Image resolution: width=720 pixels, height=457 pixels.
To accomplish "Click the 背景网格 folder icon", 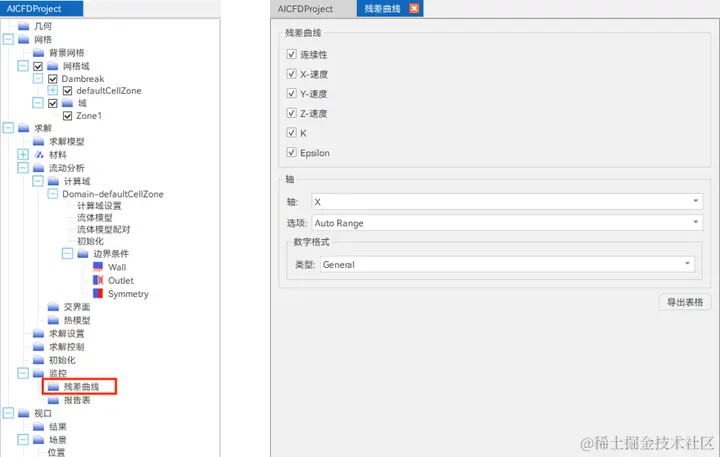I will point(39,52).
